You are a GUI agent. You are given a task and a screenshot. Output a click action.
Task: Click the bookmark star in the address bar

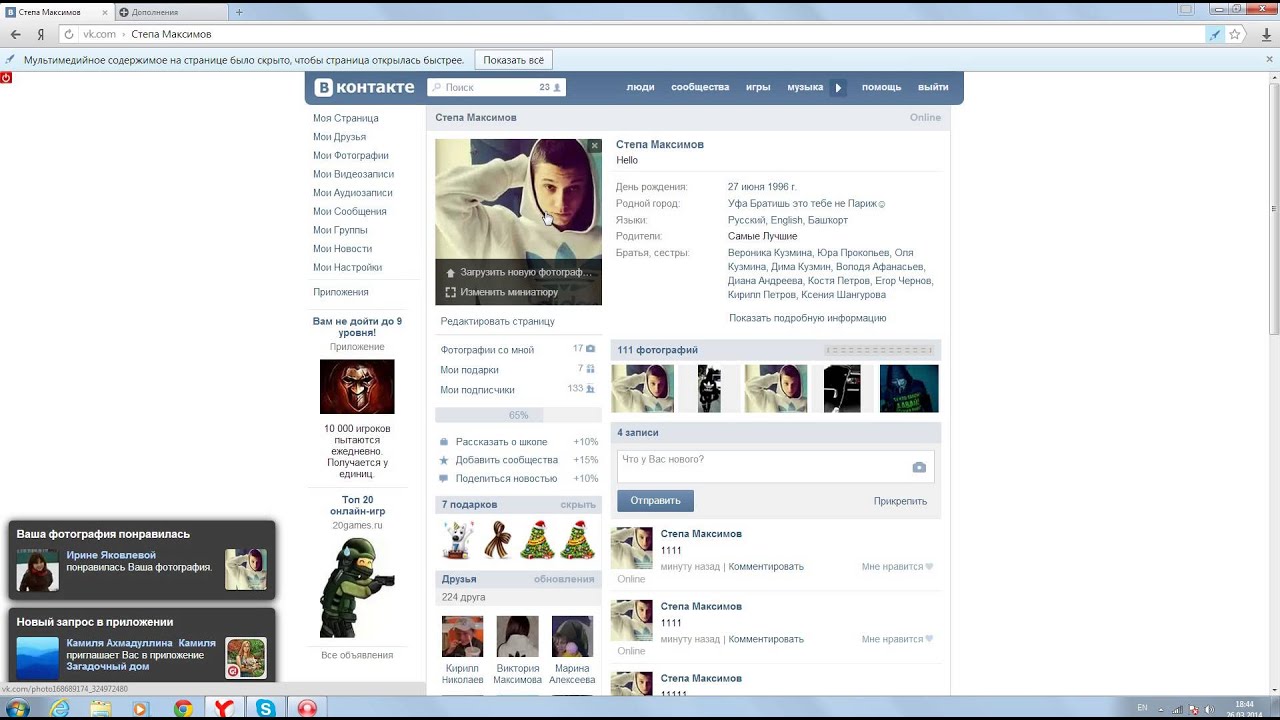click(x=1235, y=34)
